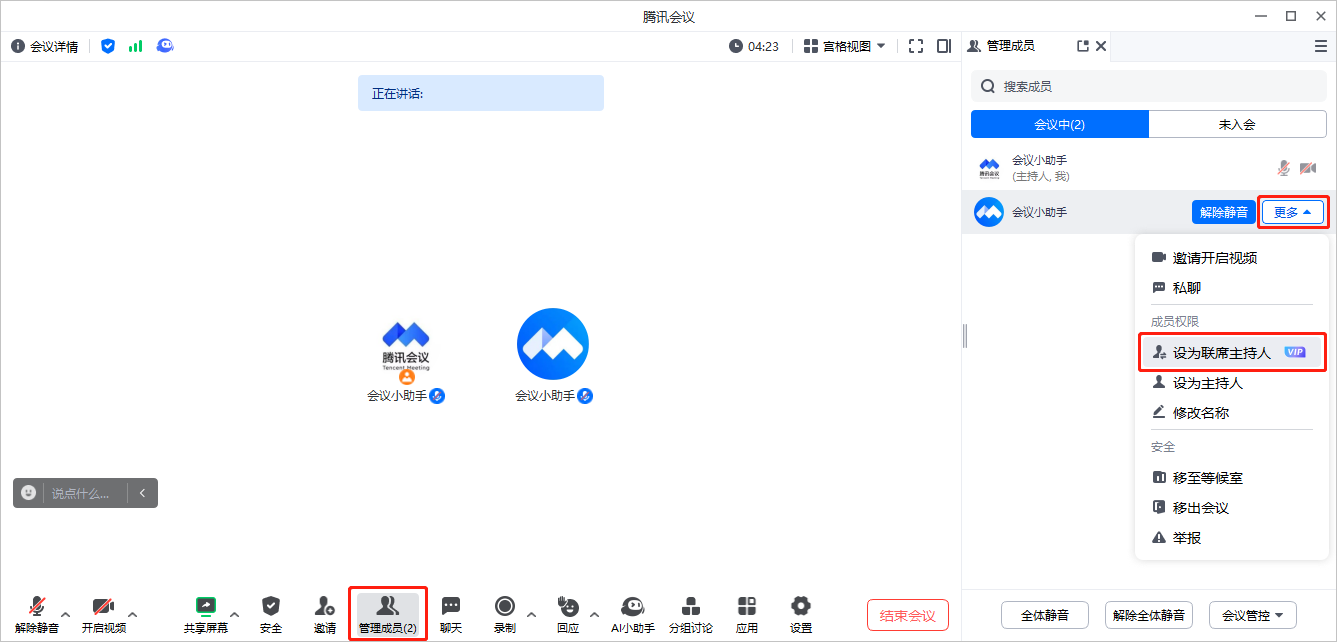Choose 举报 from the member menu
The width and height of the screenshot is (1337, 642).
point(1232,538)
